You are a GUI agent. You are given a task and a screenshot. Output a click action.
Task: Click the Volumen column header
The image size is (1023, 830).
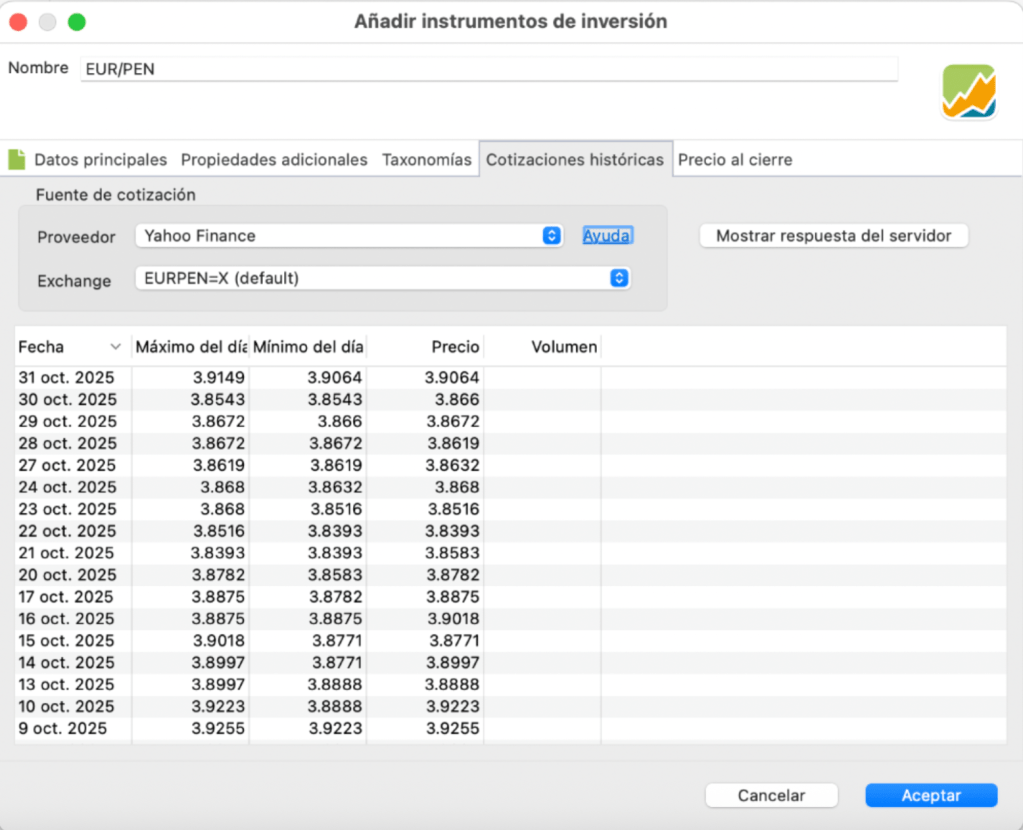point(542,347)
